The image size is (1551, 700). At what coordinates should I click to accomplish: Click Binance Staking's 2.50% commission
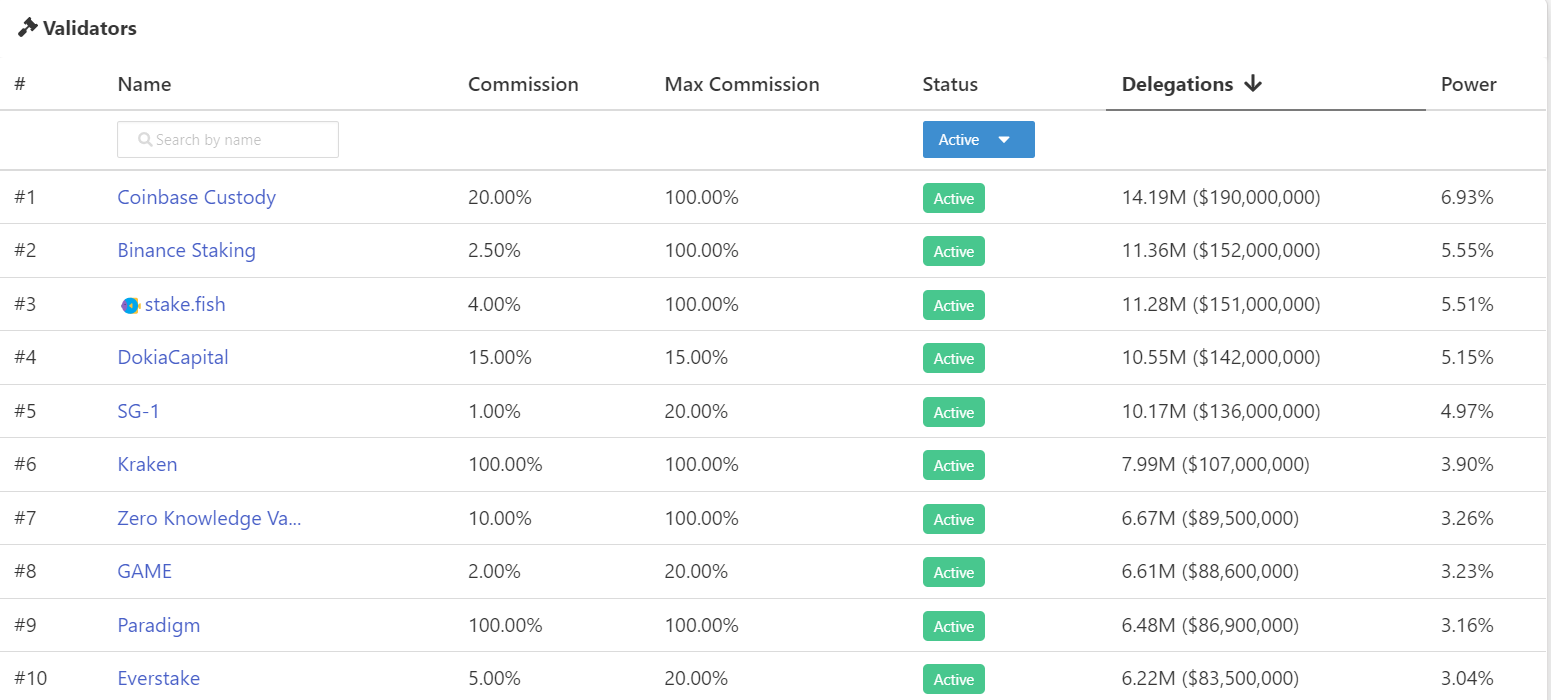click(x=494, y=250)
